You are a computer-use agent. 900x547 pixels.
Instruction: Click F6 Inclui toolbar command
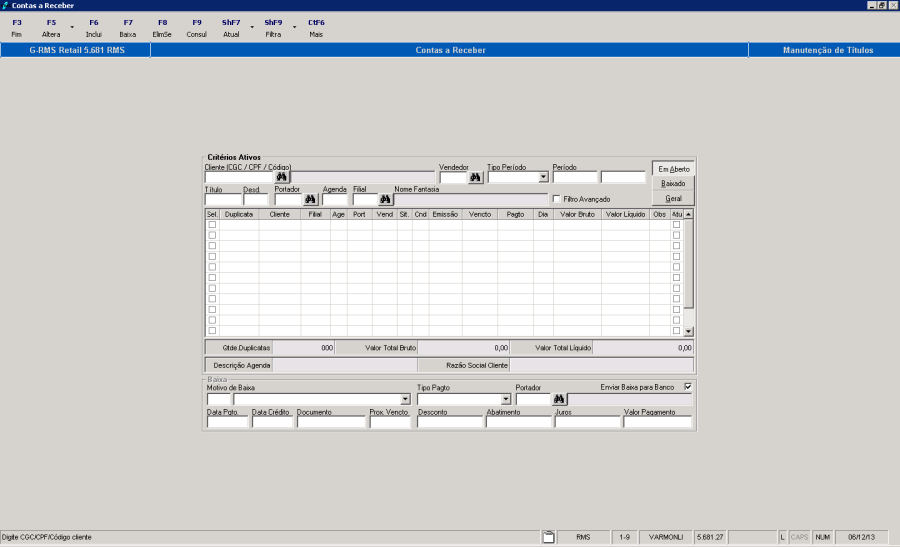pos(94,28)
